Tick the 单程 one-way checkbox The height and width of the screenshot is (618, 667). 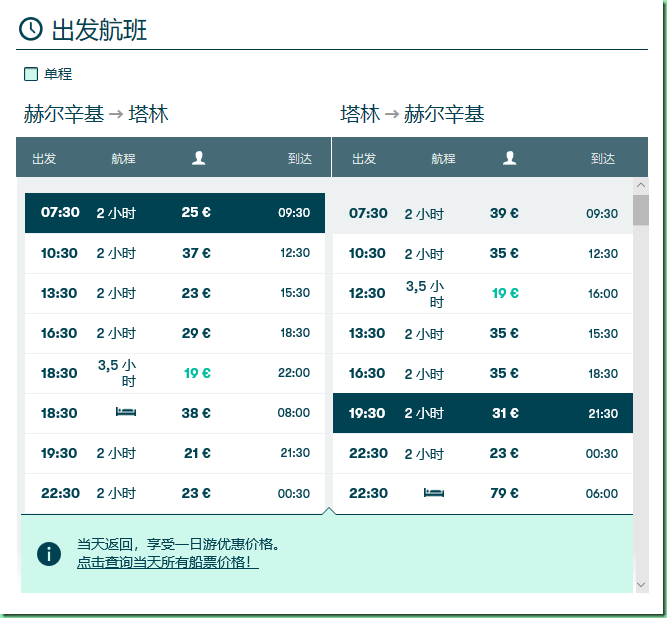31,74
